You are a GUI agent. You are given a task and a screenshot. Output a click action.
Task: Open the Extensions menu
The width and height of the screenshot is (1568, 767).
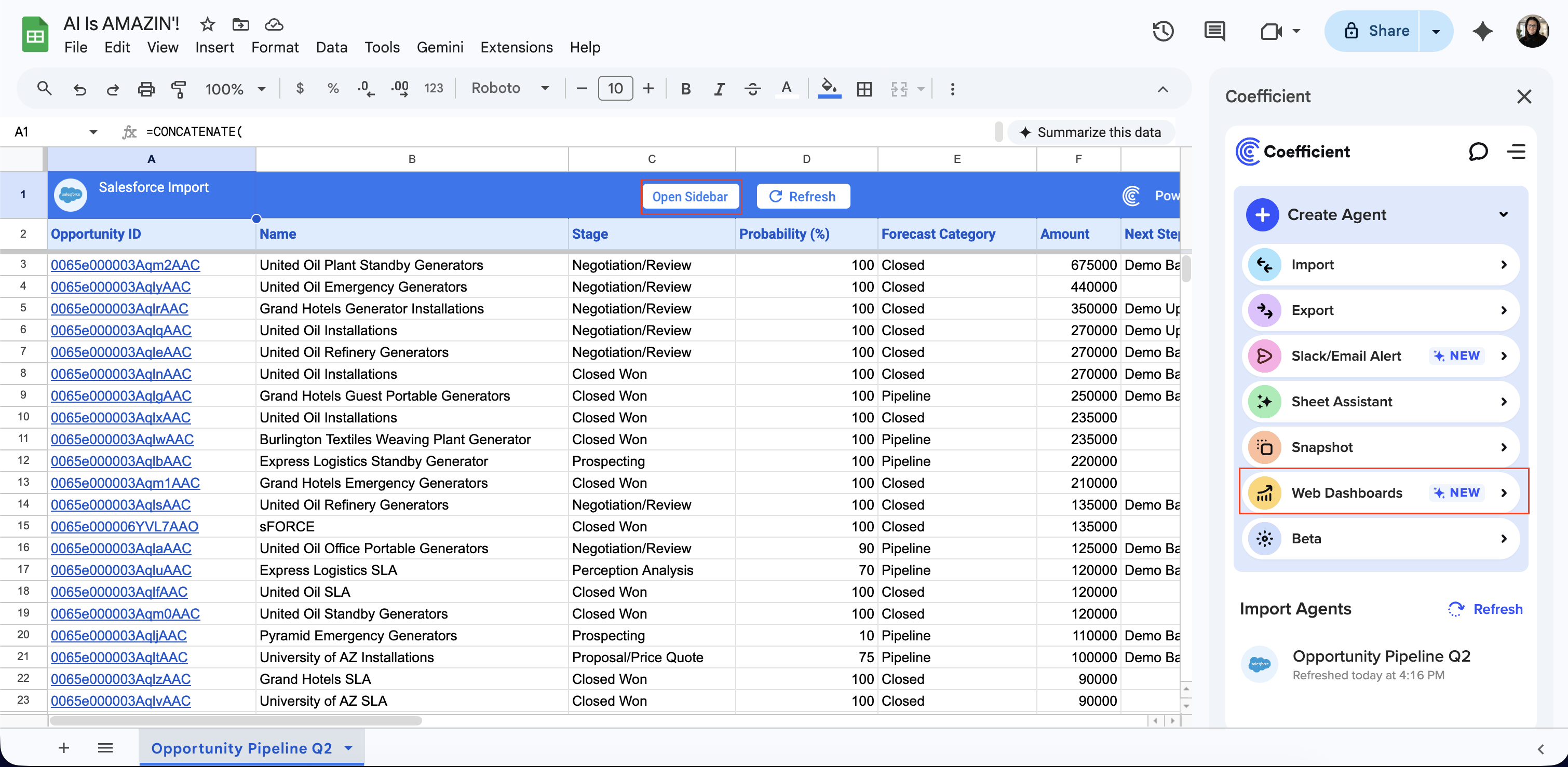coord(516,47)
